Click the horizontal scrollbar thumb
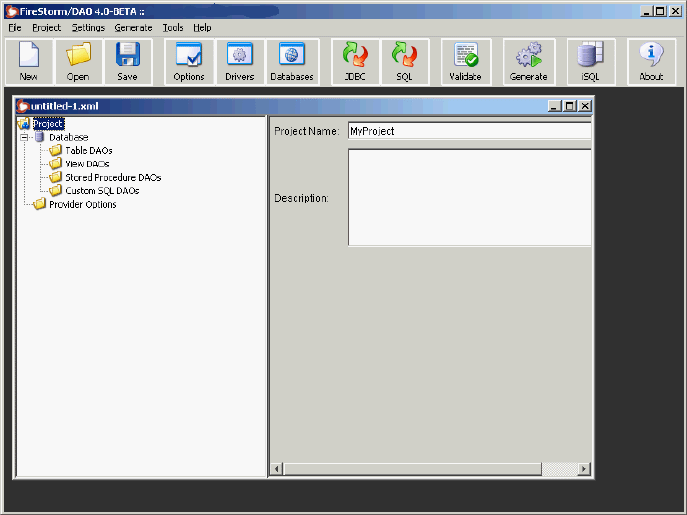Screen dimensions: 687x515 point(412,469)
